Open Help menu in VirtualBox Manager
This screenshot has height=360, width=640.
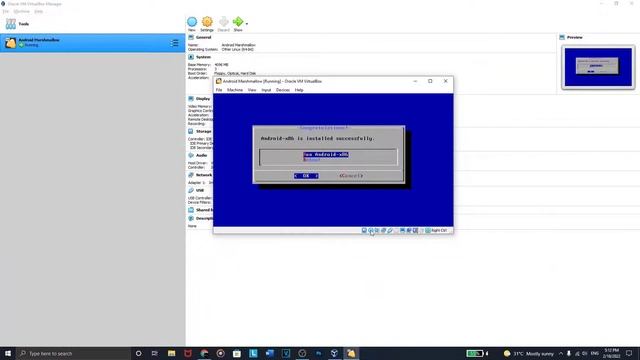click(x=38, y=11)
